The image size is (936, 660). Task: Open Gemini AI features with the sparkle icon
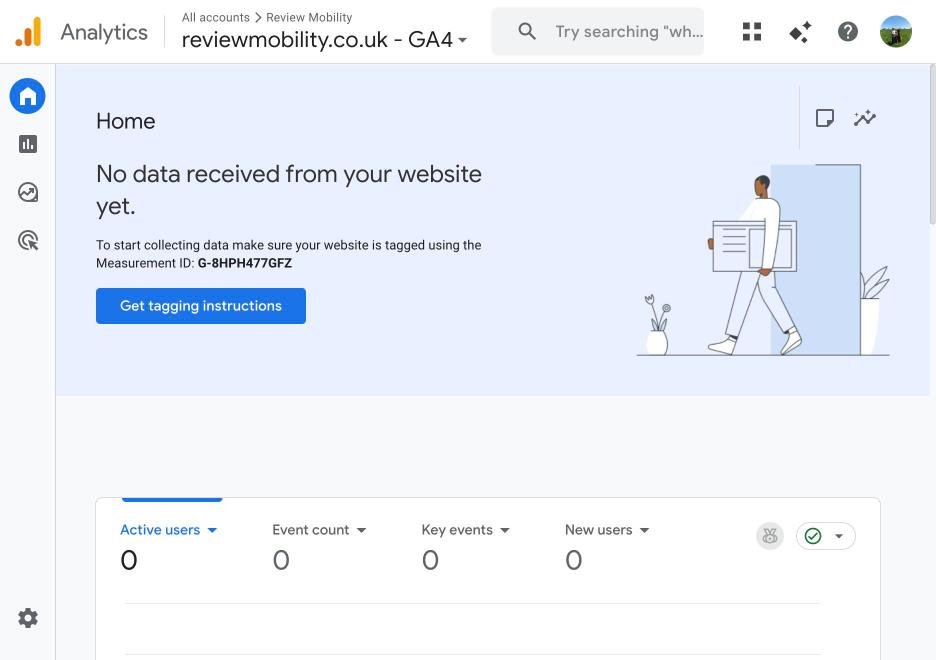[x=799, y=31]
